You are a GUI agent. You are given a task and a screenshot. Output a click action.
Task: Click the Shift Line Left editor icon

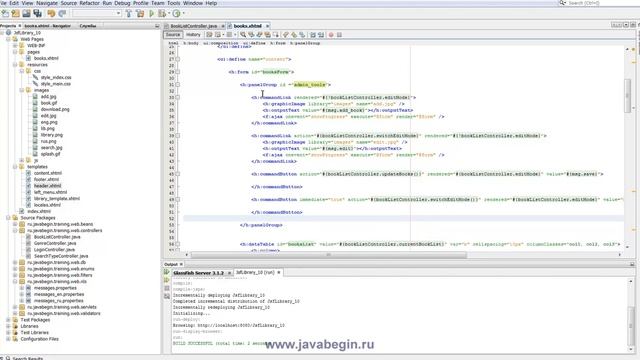(x=313, y=35)
